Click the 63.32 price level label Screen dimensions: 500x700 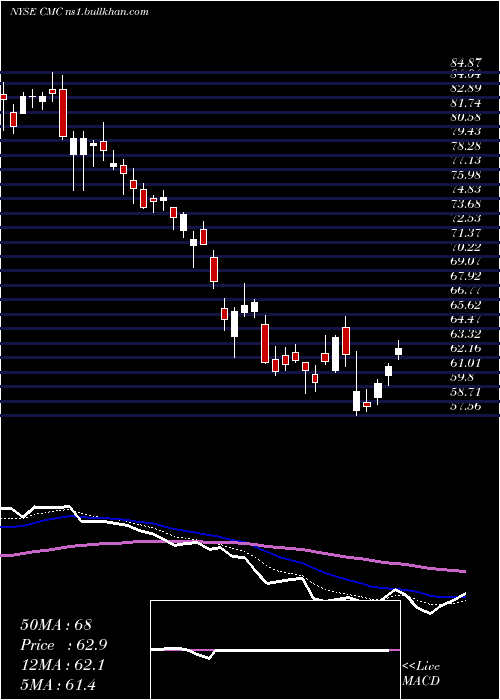(x=465, y=334)
